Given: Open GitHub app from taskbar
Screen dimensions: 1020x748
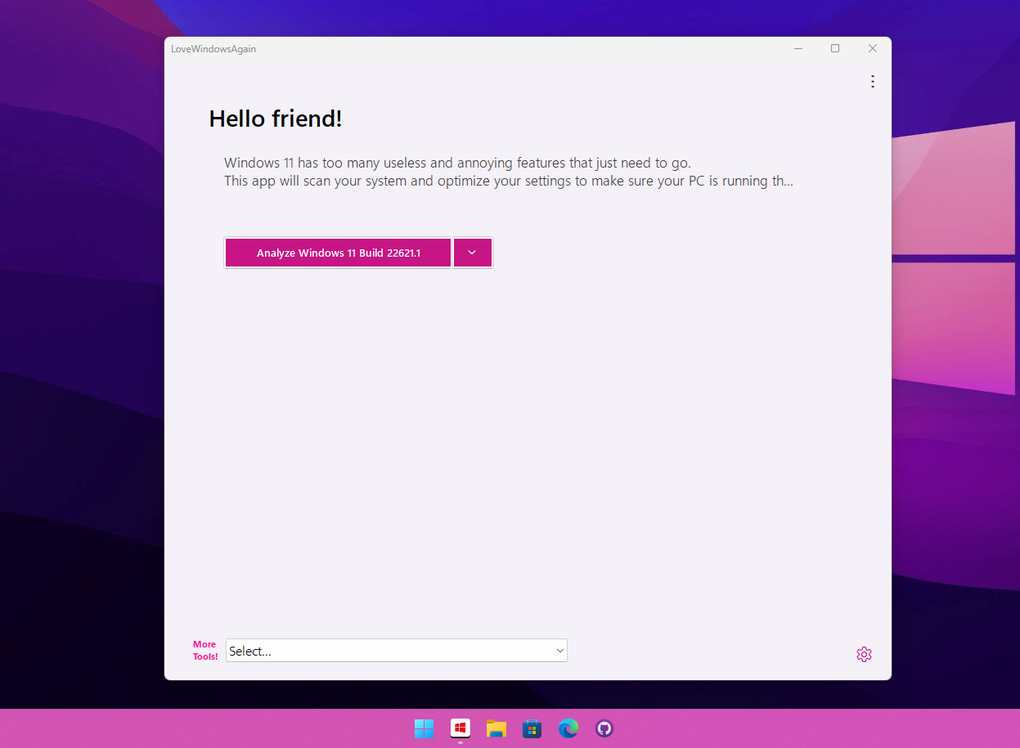Looking at the screenshot, I should click(x=604, y=728).
